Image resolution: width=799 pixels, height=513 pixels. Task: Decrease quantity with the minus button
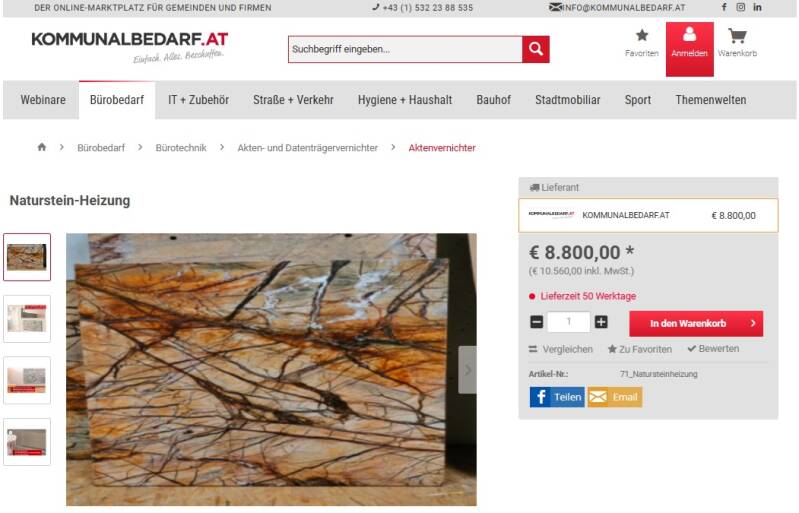(536, 322)
